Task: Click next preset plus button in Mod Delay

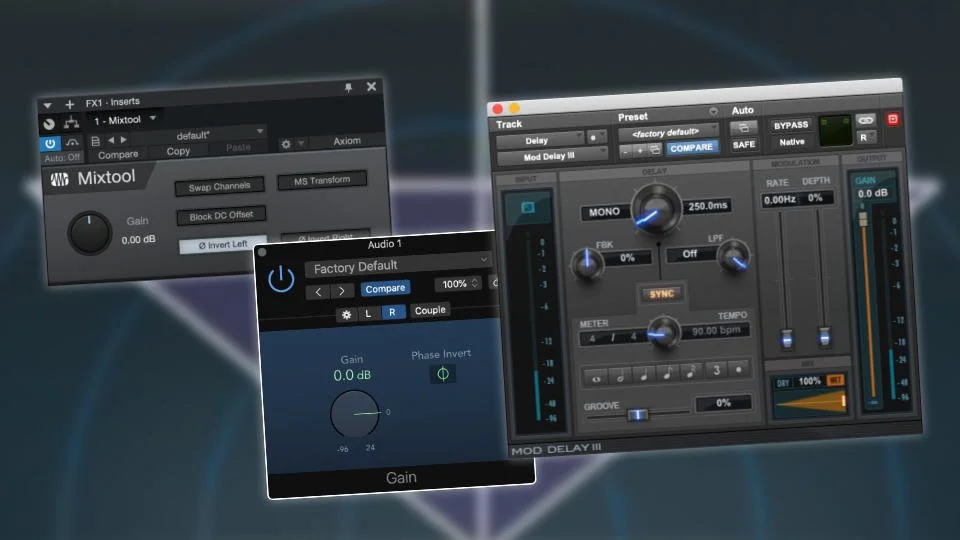Action: pos(640,150)
